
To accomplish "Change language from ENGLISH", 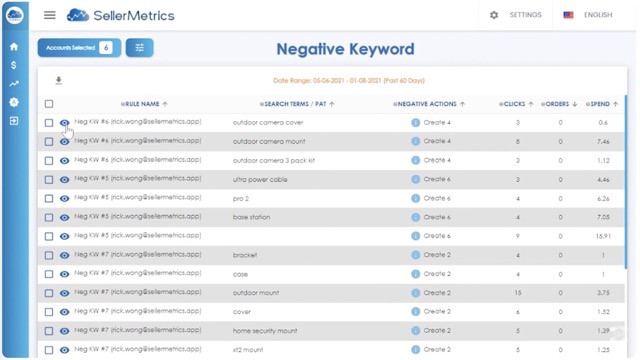I will [x=598, y=15].
